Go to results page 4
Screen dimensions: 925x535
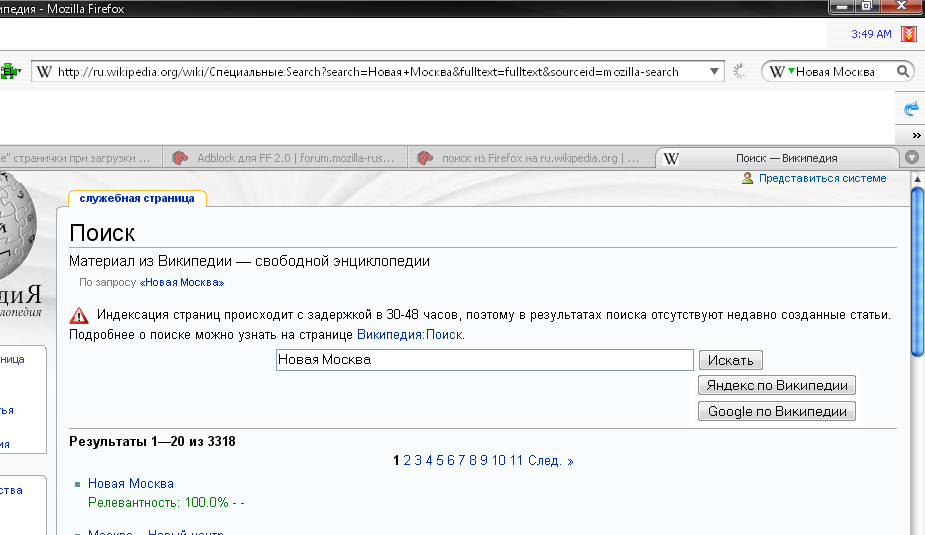pos(429,461)
